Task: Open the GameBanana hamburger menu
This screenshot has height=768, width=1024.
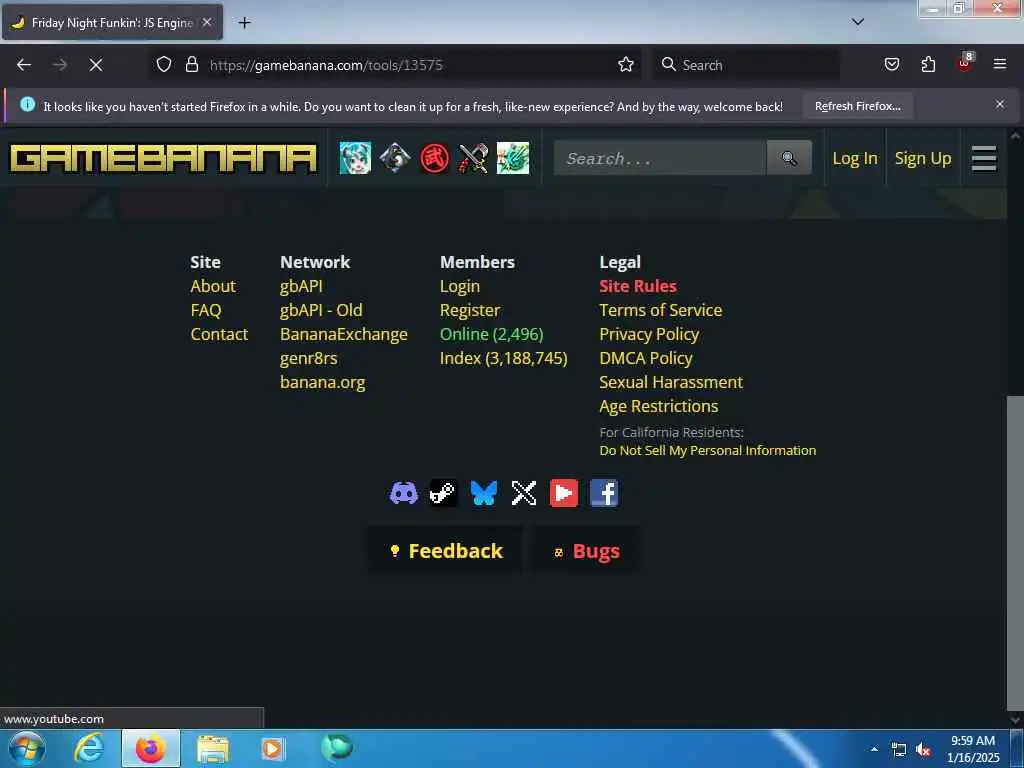Action: pyautogui.click(x=984, y=158)
